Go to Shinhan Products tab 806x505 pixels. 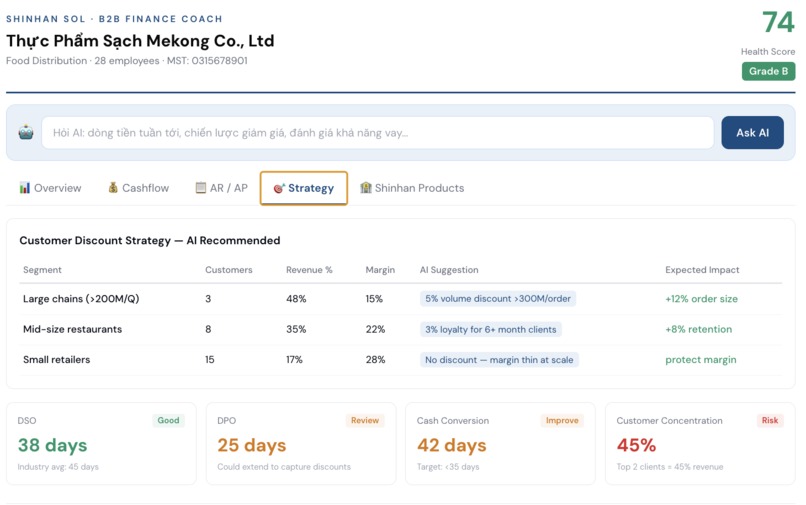412,188
